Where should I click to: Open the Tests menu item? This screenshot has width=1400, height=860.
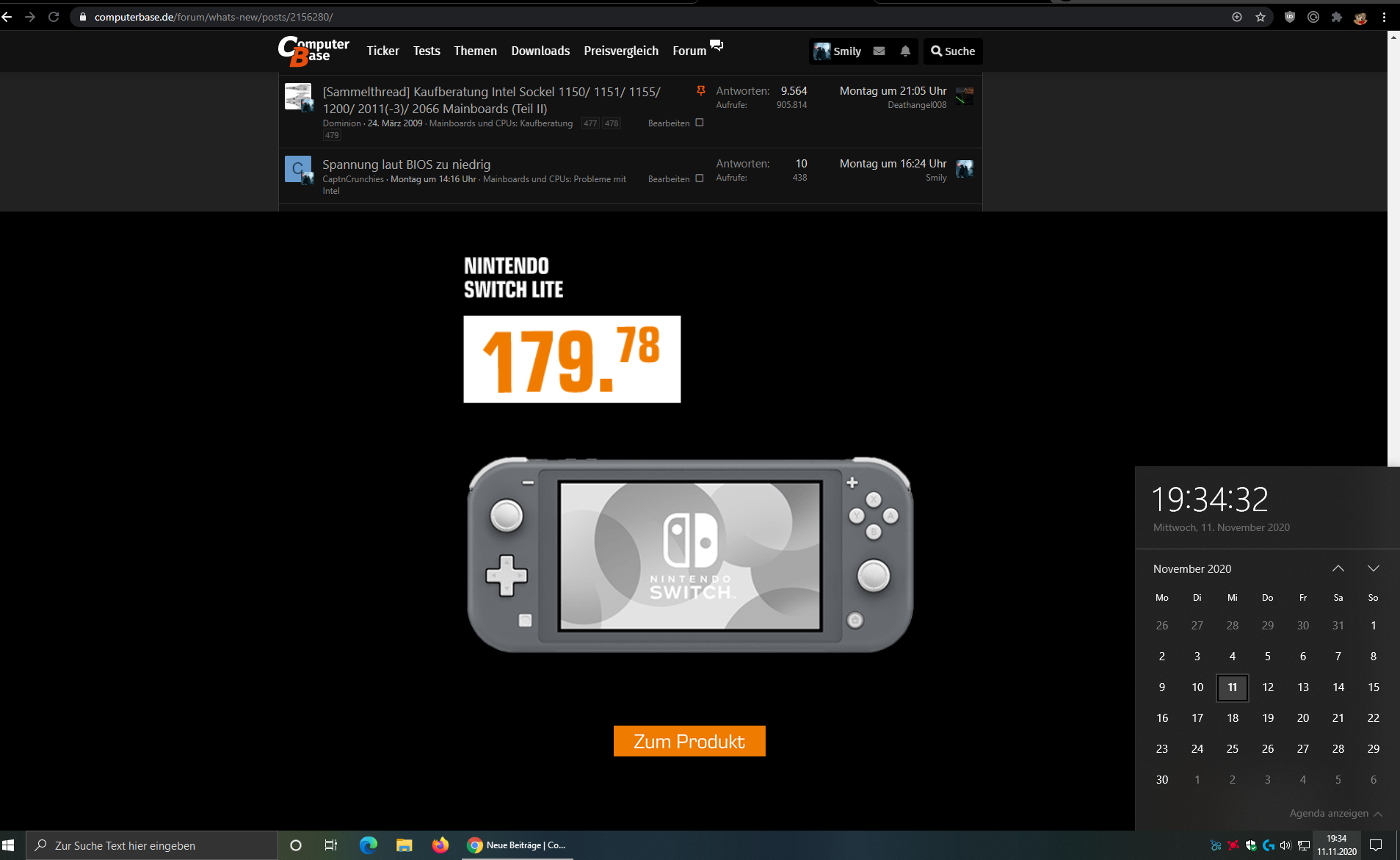427,51
